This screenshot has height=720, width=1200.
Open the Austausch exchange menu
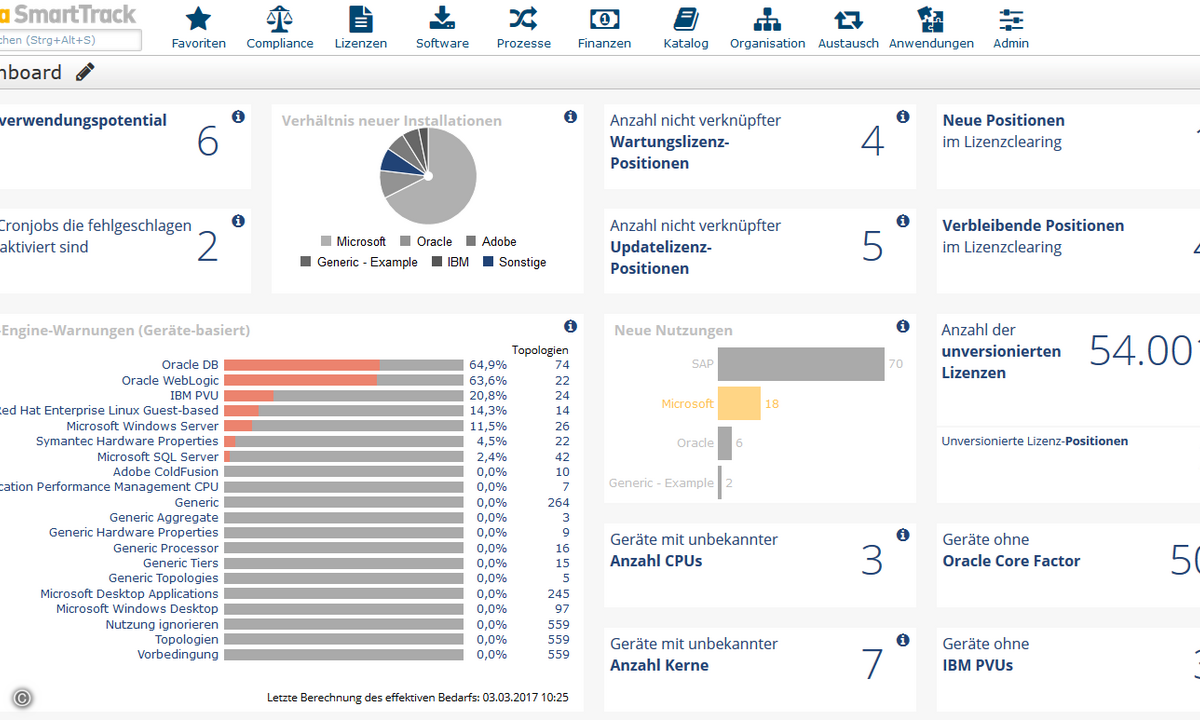pos(849,27)
